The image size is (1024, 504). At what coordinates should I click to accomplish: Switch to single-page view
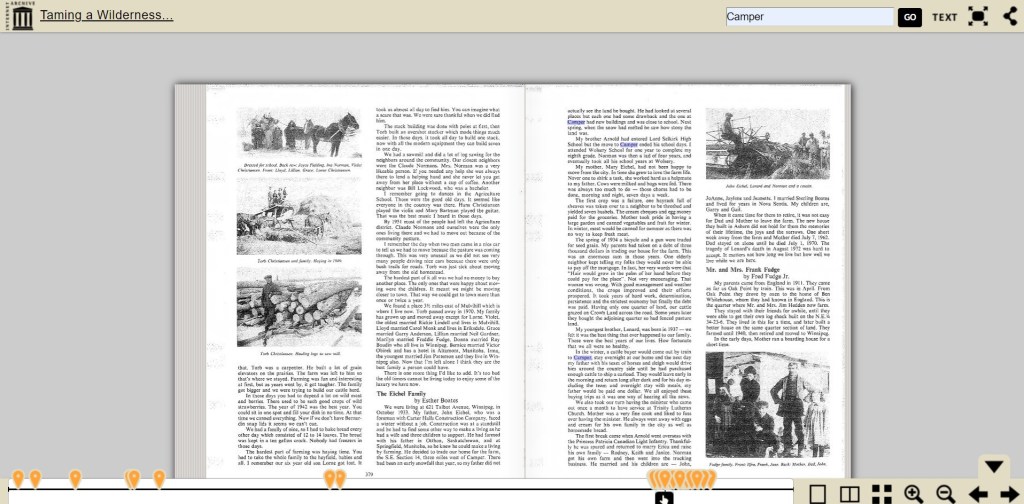coord(817,494)
